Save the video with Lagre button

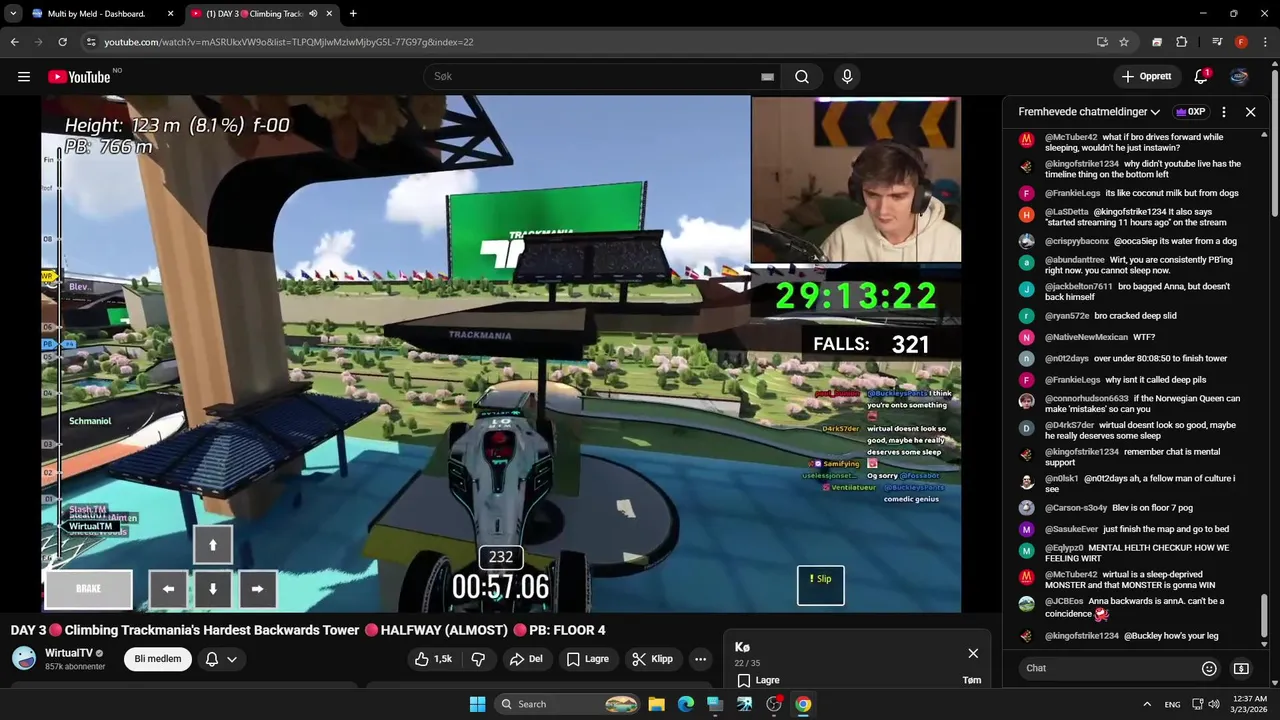point(587,659)
